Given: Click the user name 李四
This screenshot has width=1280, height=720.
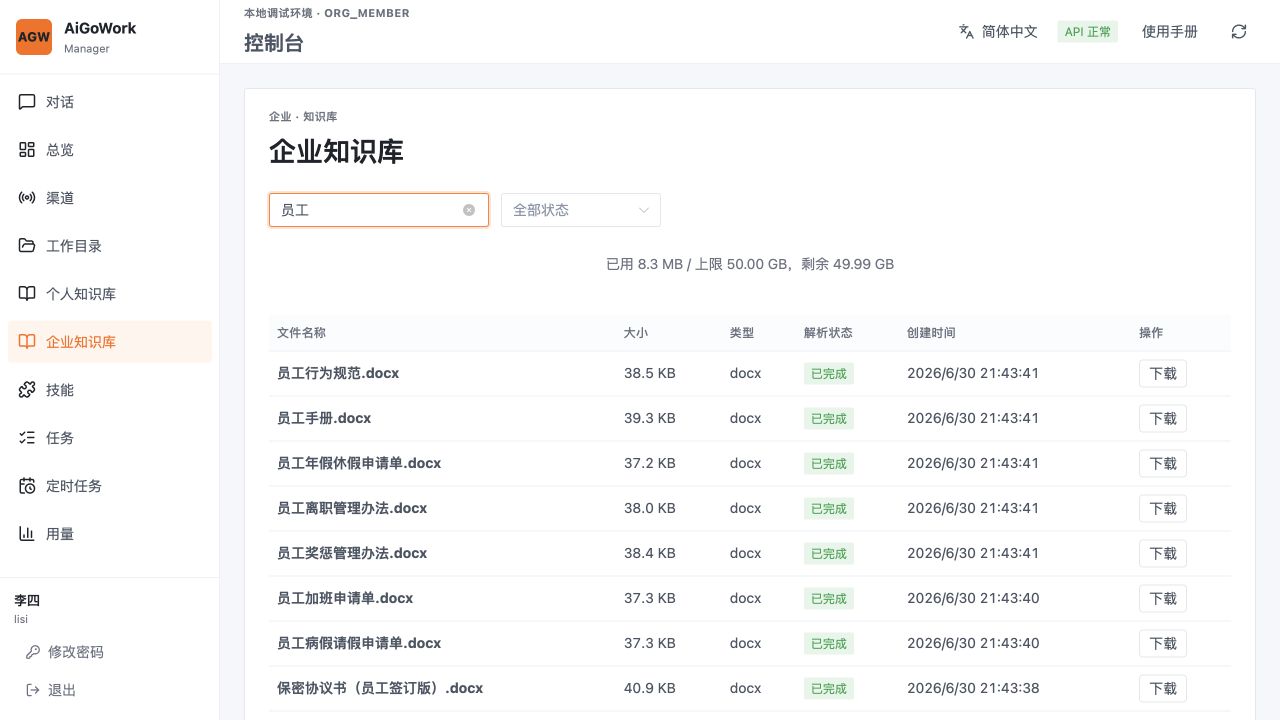Looking at the screenshot, I should tap(27, 601).
